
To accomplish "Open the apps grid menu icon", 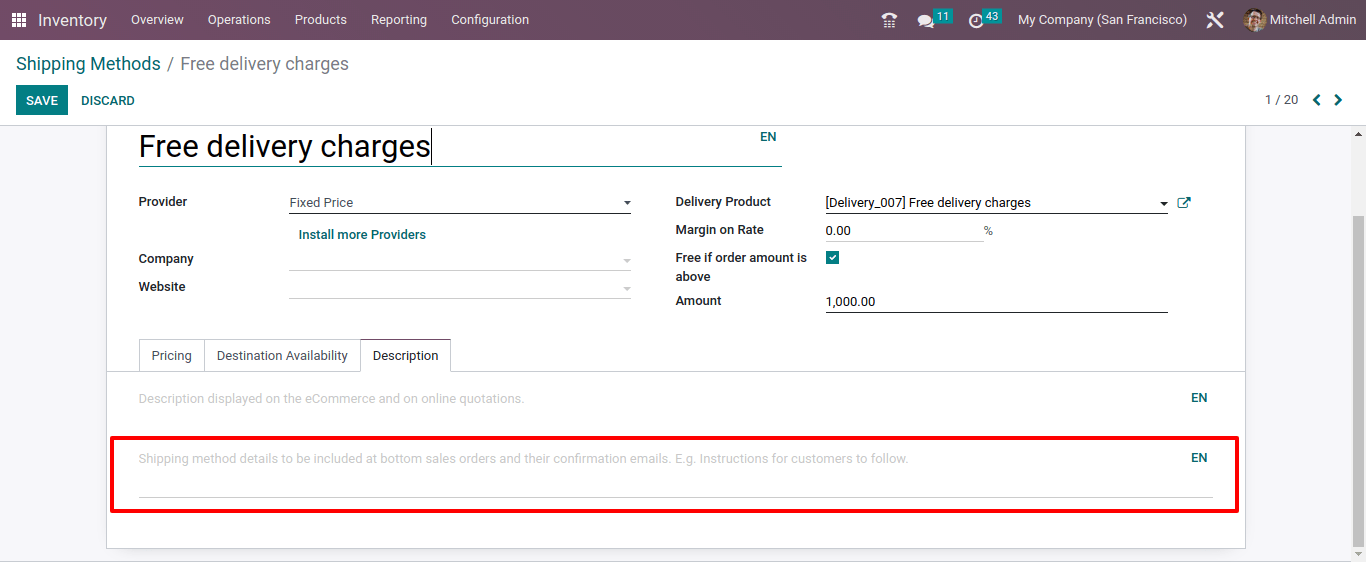I will (x=19, y=20).
